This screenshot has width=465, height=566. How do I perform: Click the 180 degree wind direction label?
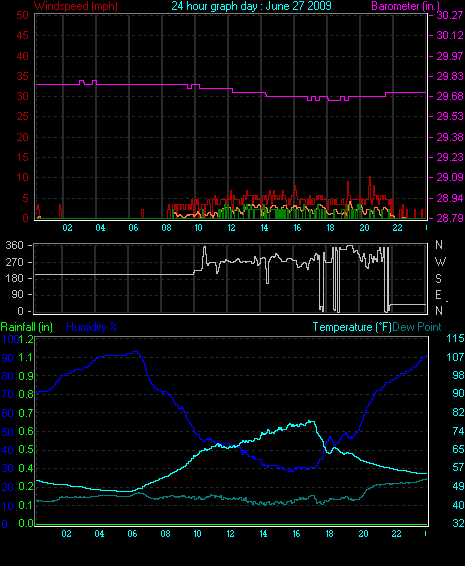pos(14,278)
